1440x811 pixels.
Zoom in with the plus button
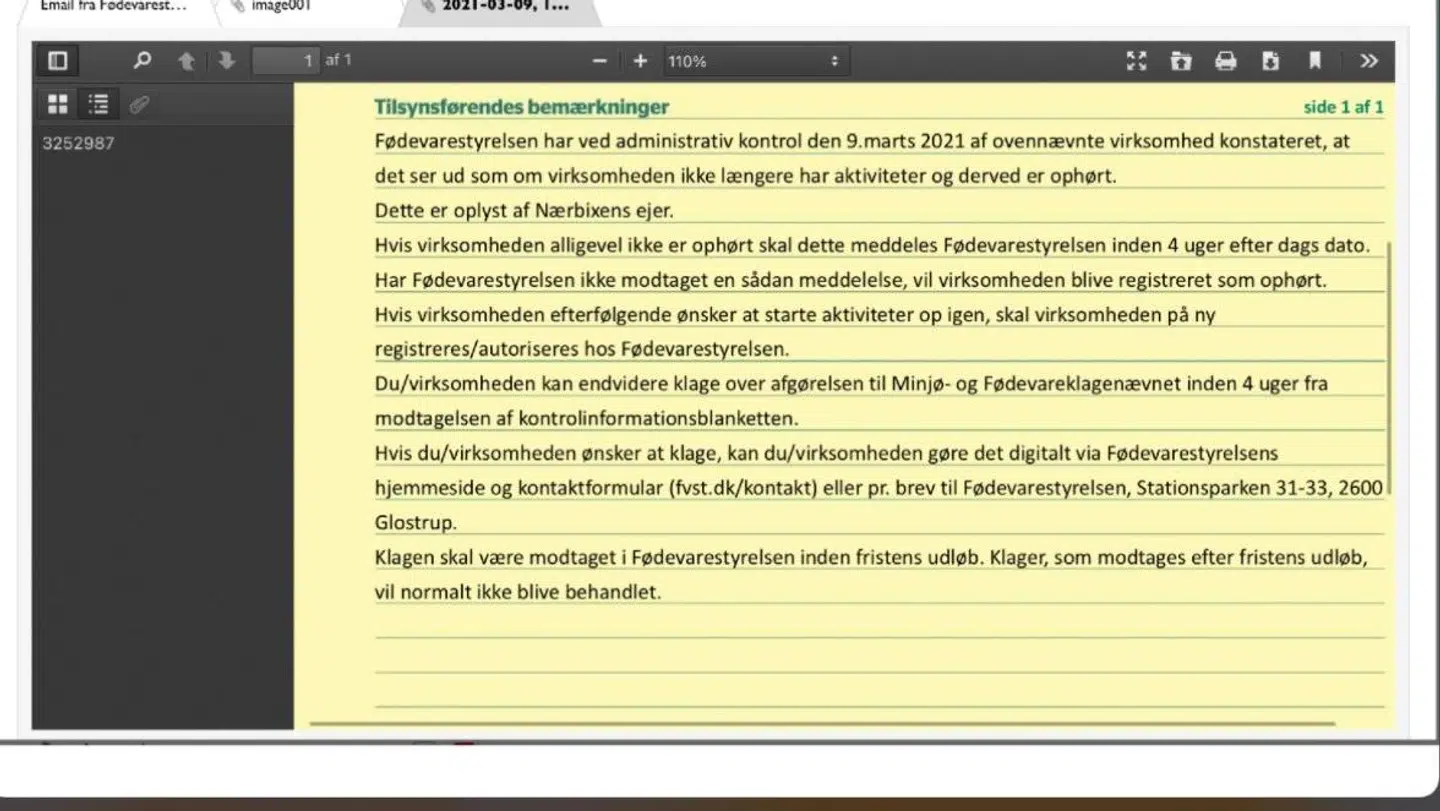(640, 61)
